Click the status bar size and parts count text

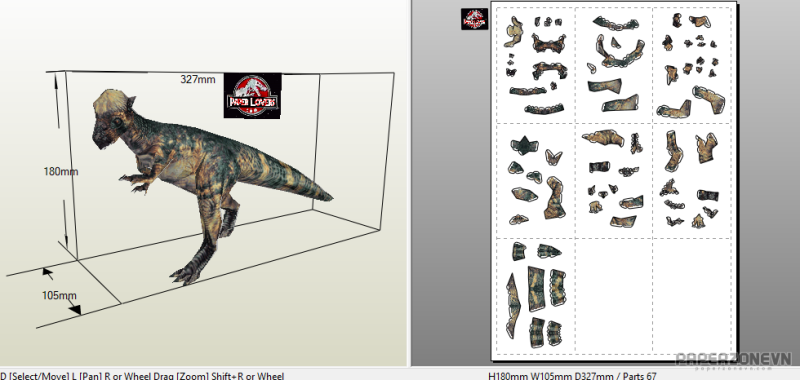tap(572, 376)
